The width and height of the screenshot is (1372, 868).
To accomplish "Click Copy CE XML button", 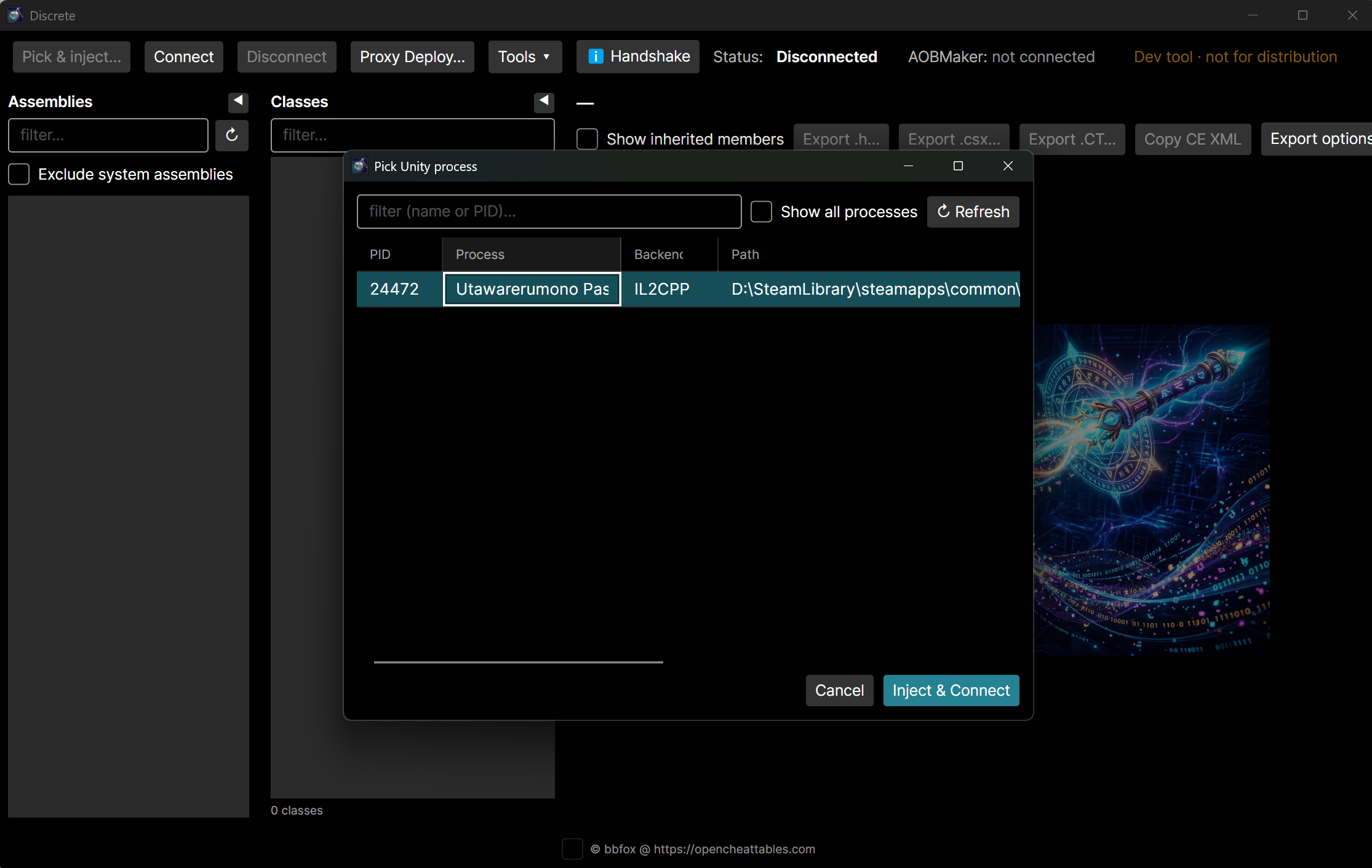I will tap(1192, 139).
